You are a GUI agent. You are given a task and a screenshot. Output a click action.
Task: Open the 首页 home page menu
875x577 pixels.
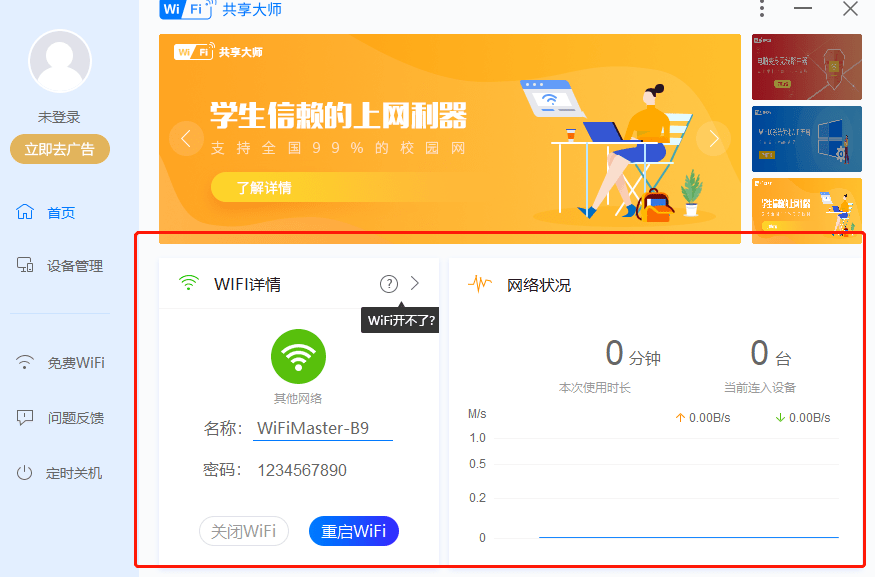coord(61,213)
